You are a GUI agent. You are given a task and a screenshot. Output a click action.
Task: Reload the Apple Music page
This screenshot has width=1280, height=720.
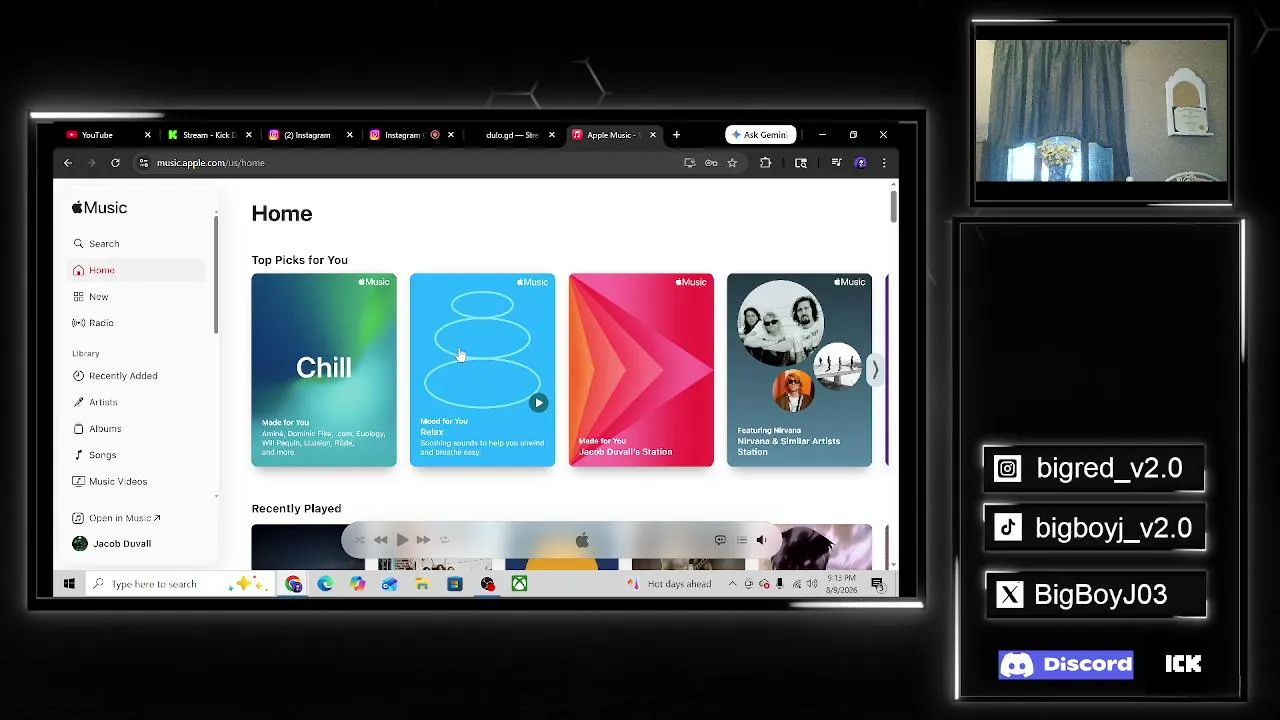(x=115, y=163)
